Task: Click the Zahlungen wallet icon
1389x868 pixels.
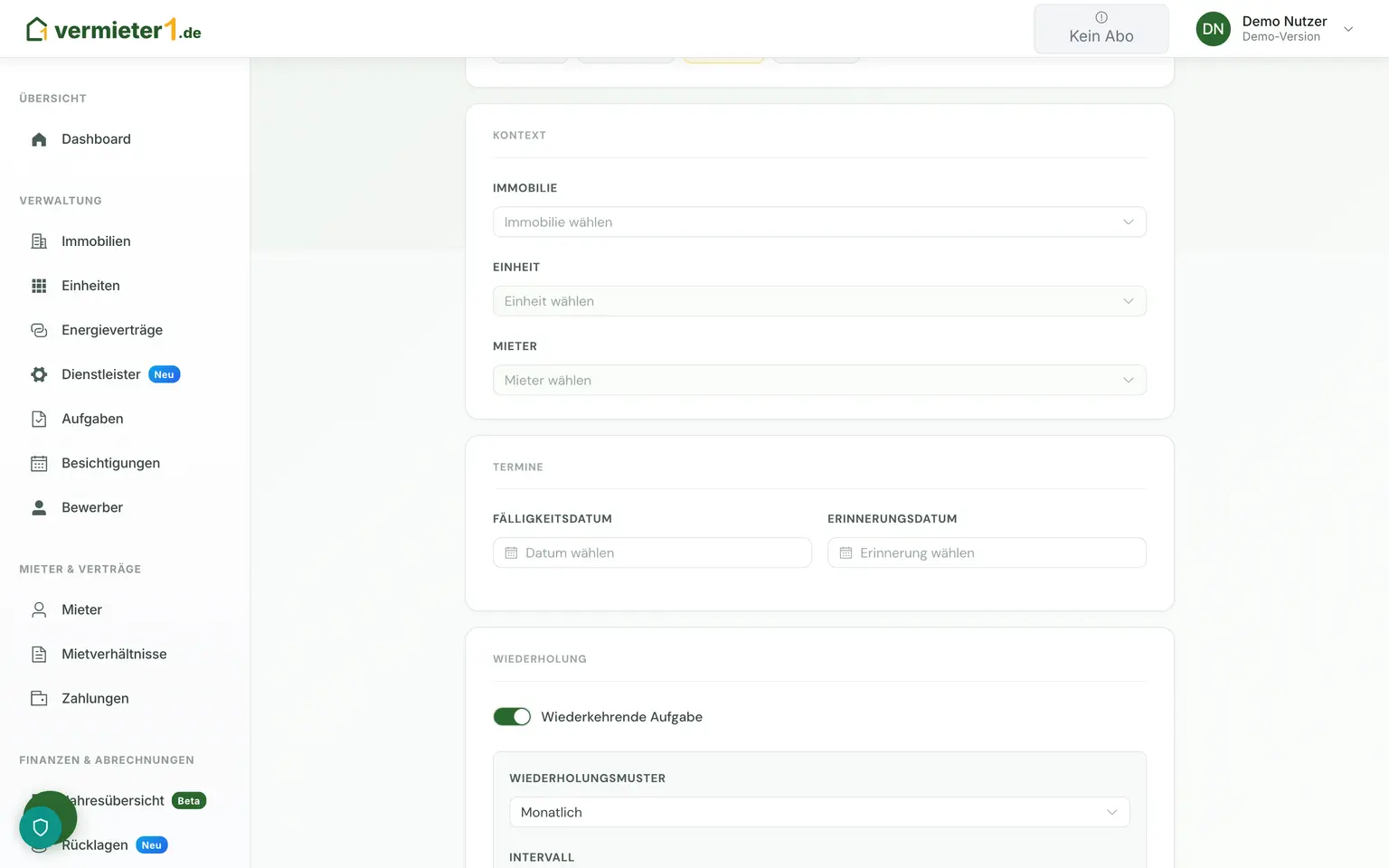Action: coord(39,698)
